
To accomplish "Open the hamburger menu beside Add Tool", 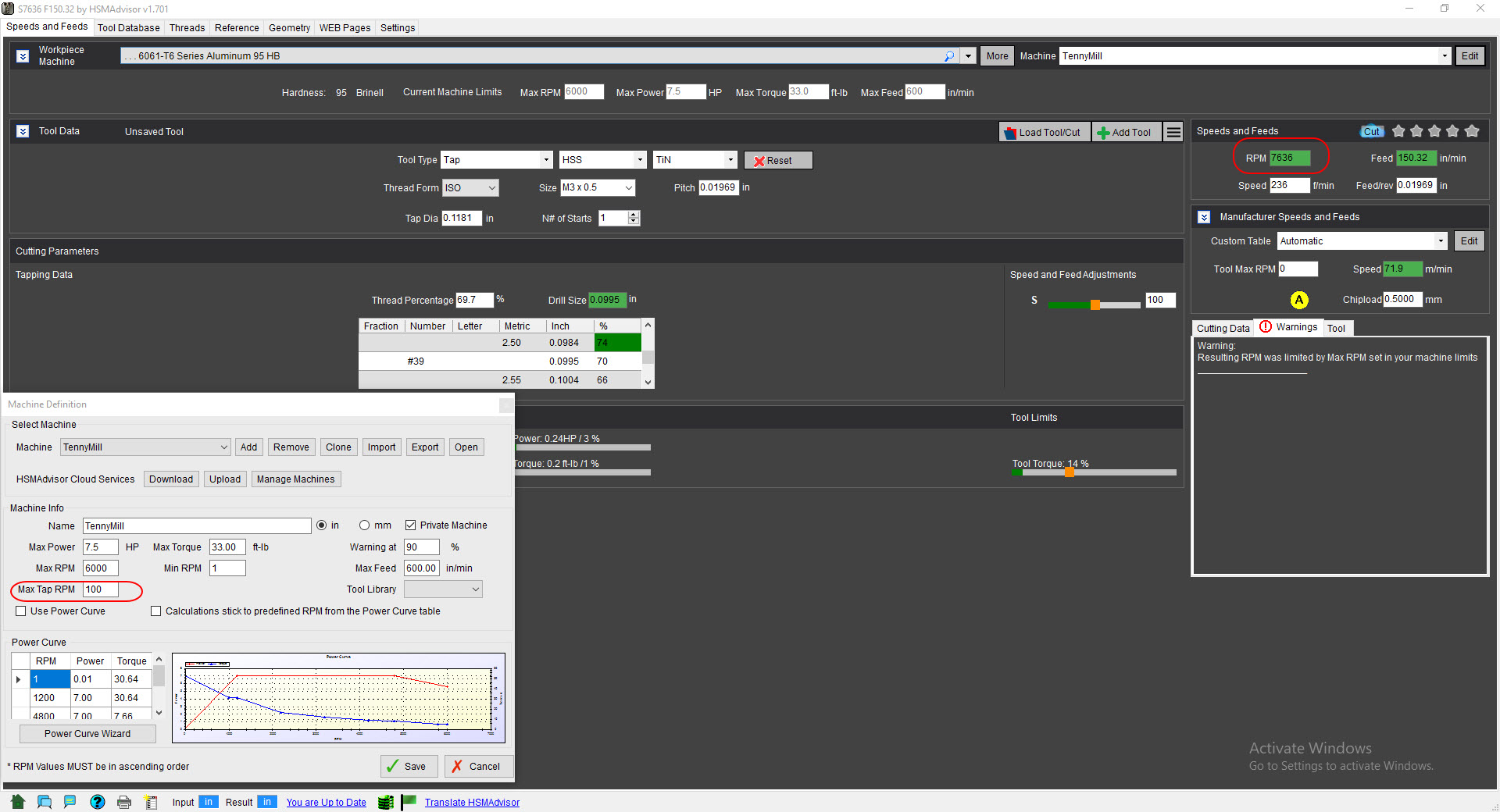I will coord(1173,132).
